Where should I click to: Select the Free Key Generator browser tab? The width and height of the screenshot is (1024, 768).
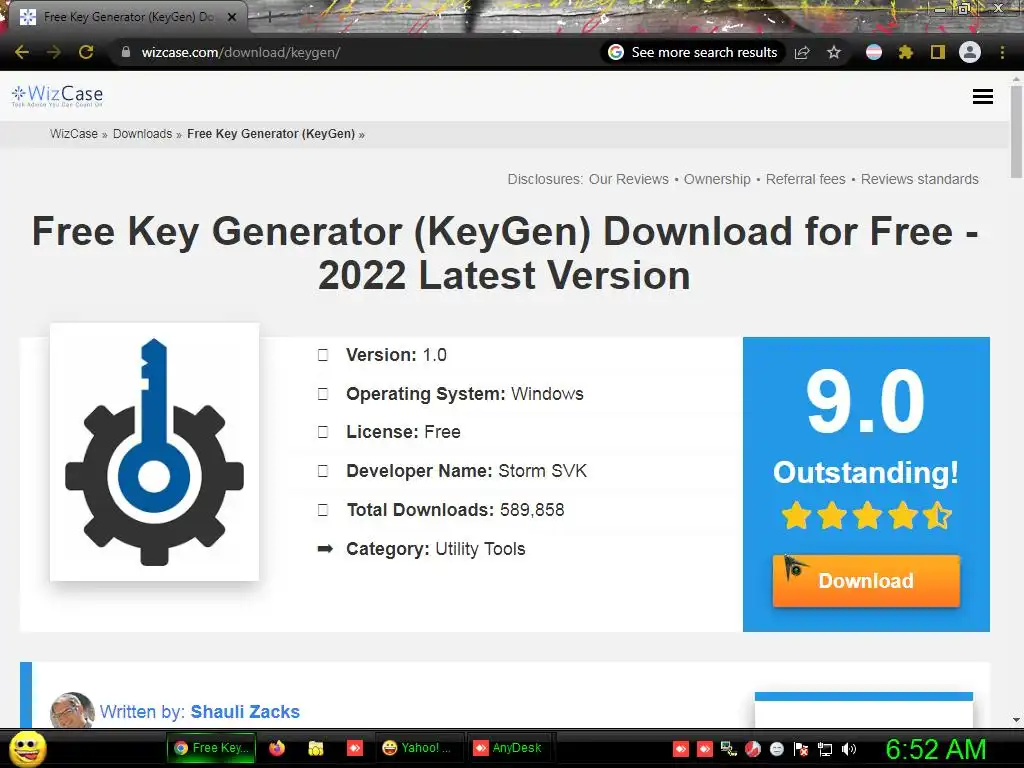click(128, 17)
